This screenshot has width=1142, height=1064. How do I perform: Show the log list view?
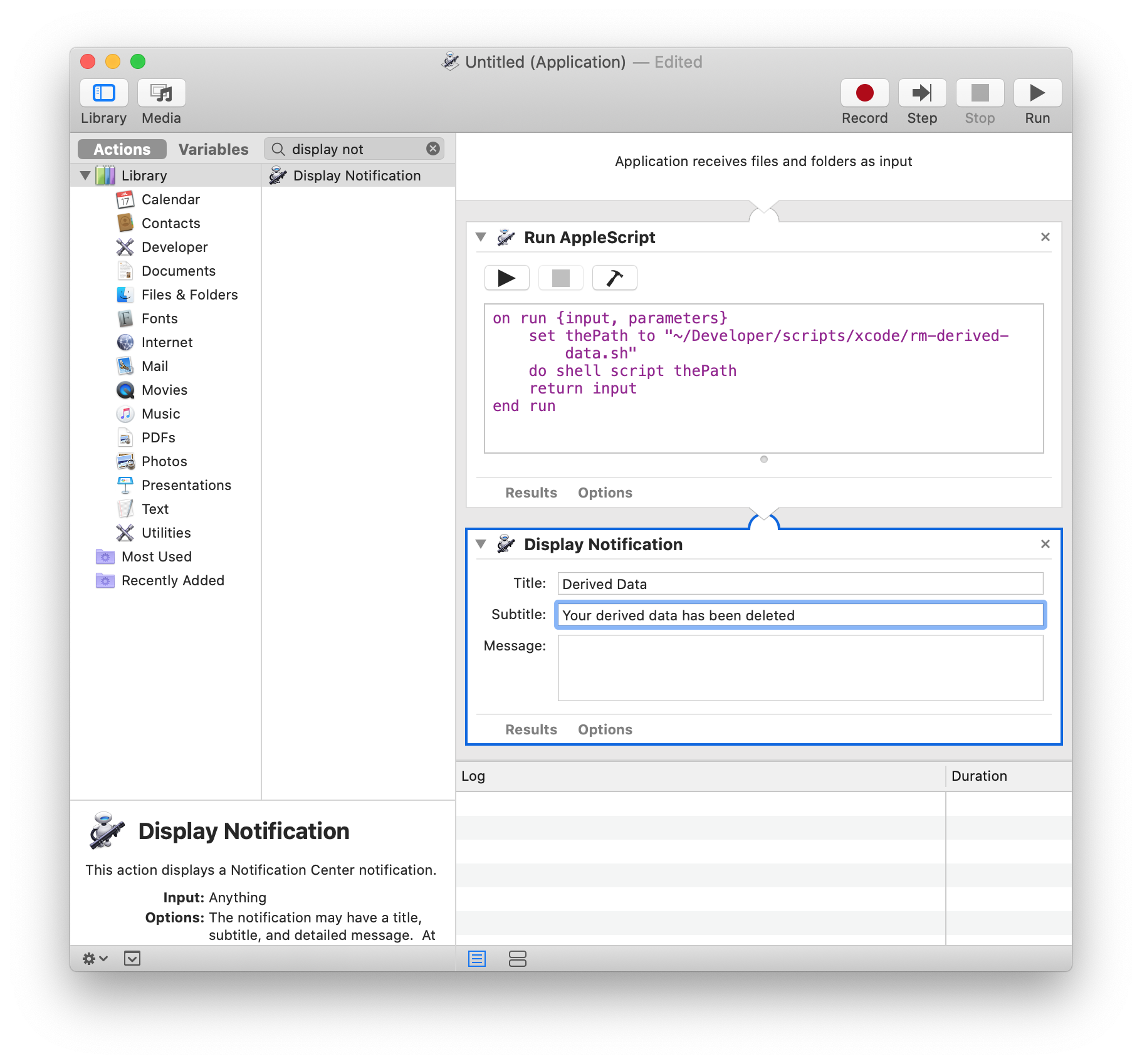click(477, 959)
